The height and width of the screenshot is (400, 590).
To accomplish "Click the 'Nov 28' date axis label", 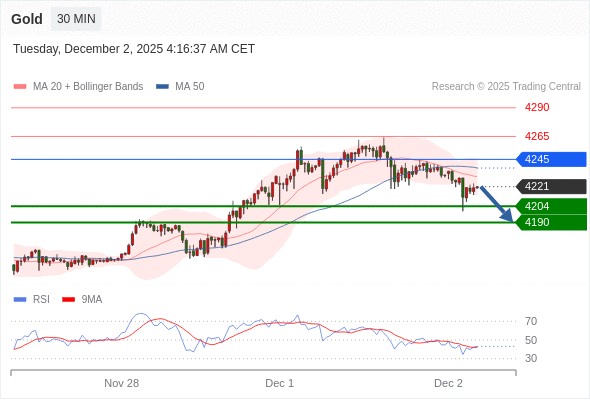I will coord(122,383).
